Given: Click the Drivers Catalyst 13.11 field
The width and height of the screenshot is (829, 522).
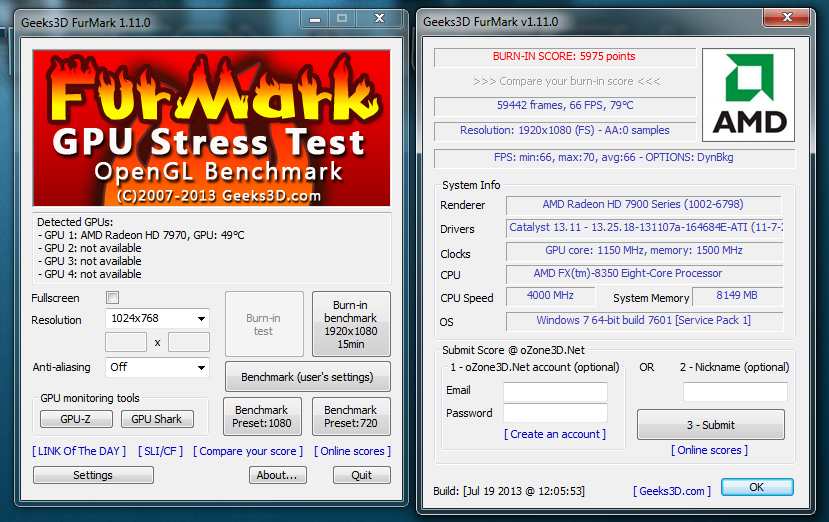Looking at the screenshot, I should click(x=644, y=227).
